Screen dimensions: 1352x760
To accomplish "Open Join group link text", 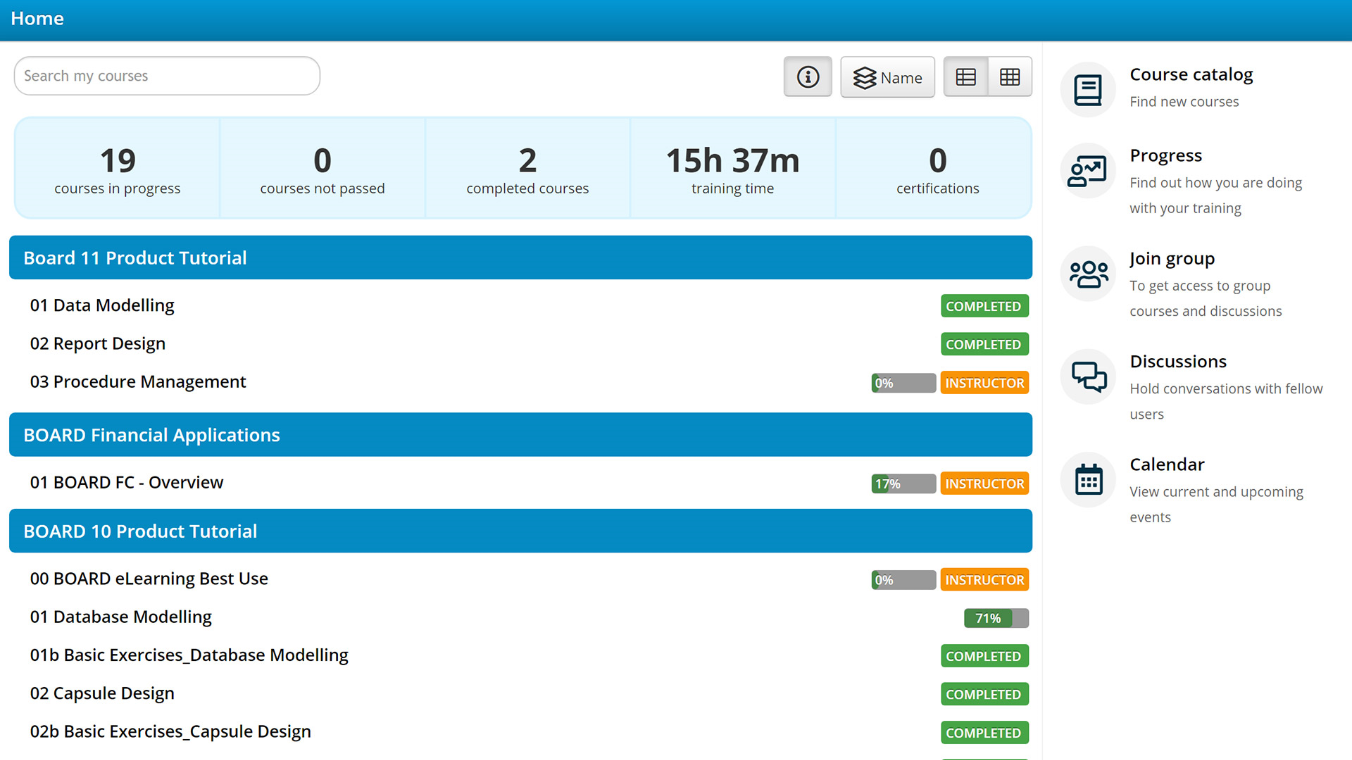I will click(x=1172, y=258).
